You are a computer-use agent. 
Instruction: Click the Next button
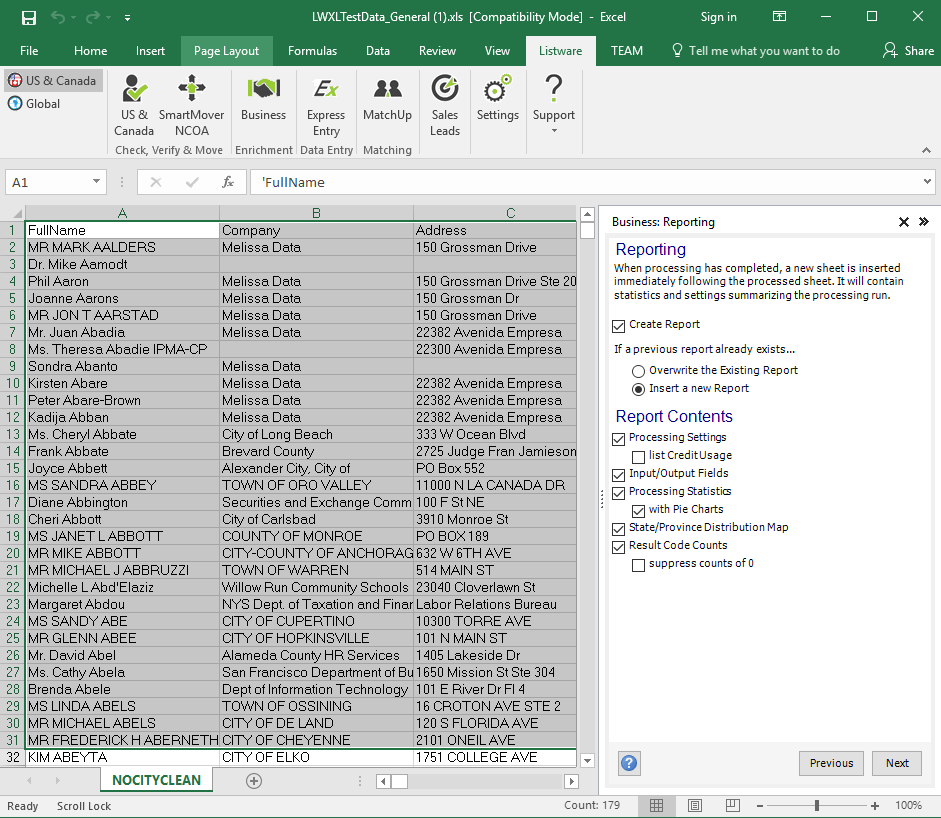coord(897,763)
